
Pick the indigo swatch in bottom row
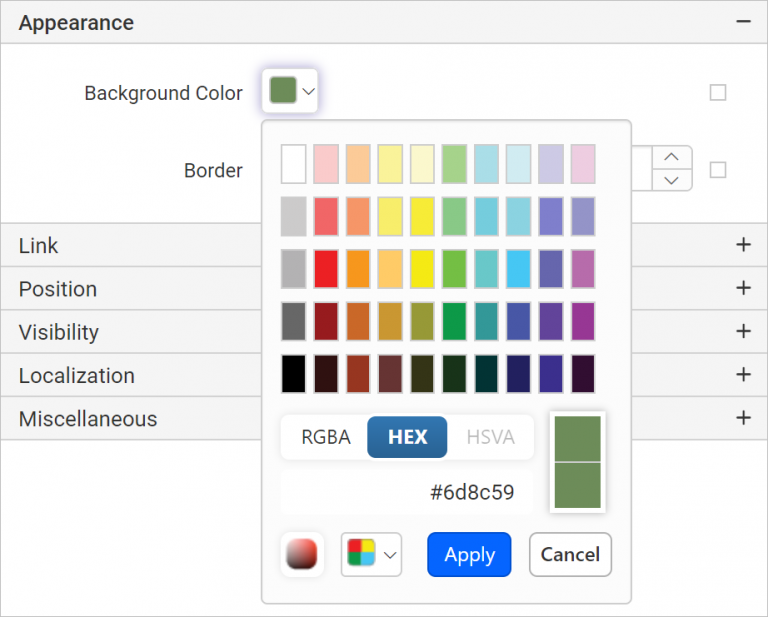point(551,374)
